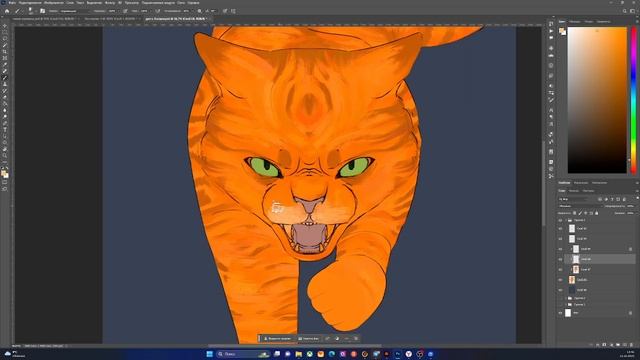
Task: Click the taskbar search box Поиск
Action: click(x=244, y=354)
